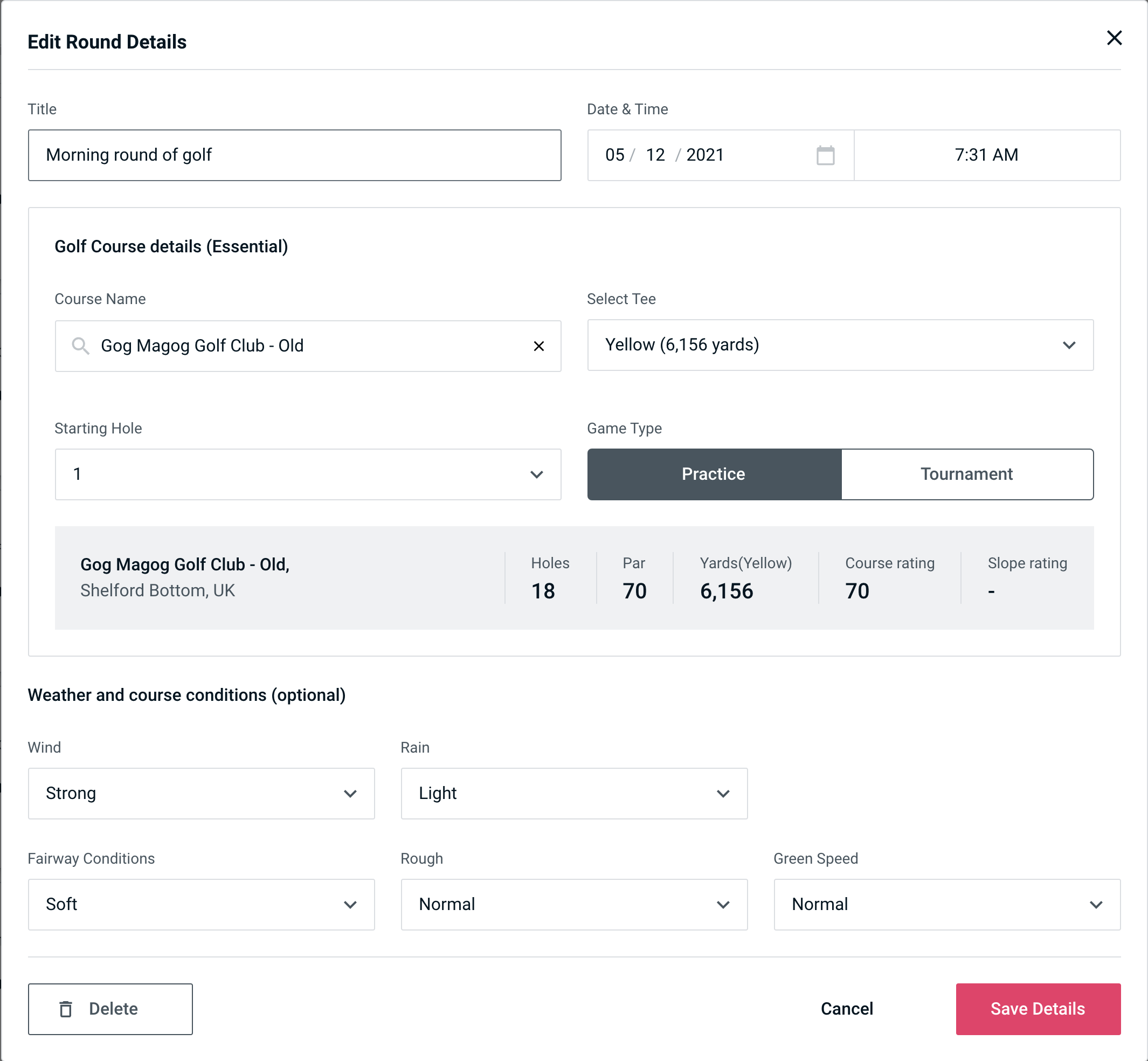Toggle Game Type back to Practice
Image resolution: width=1148 pixels, height=1061 pixels.
tap(714, 474)
